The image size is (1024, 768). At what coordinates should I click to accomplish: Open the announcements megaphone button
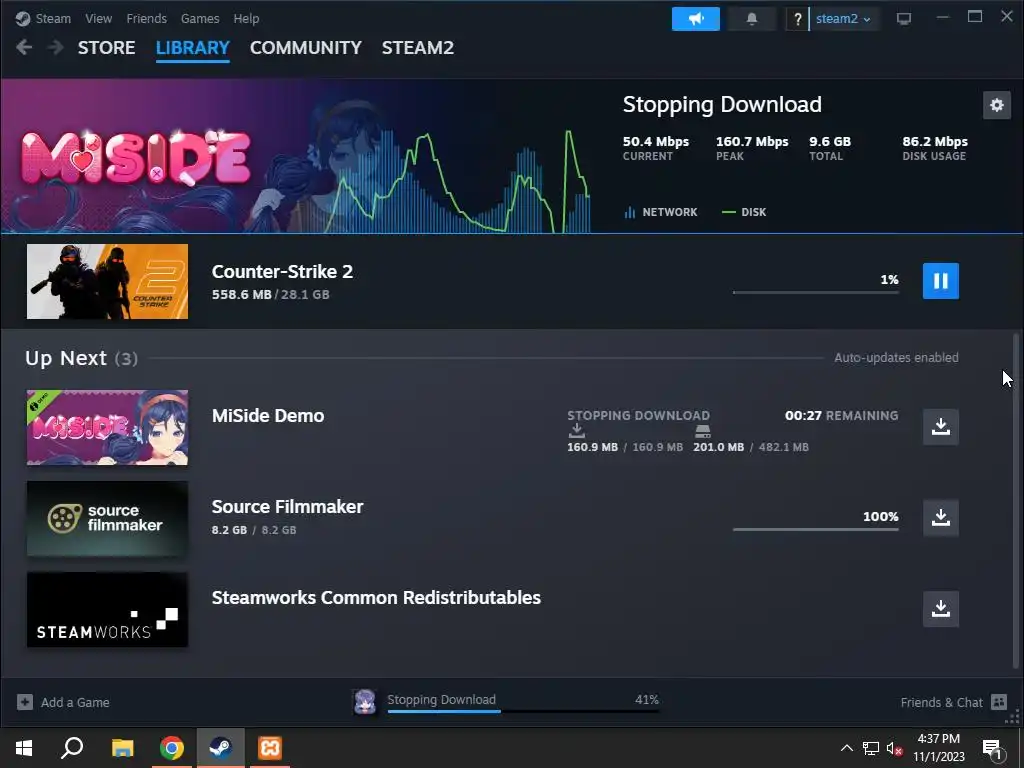(696, 19)
